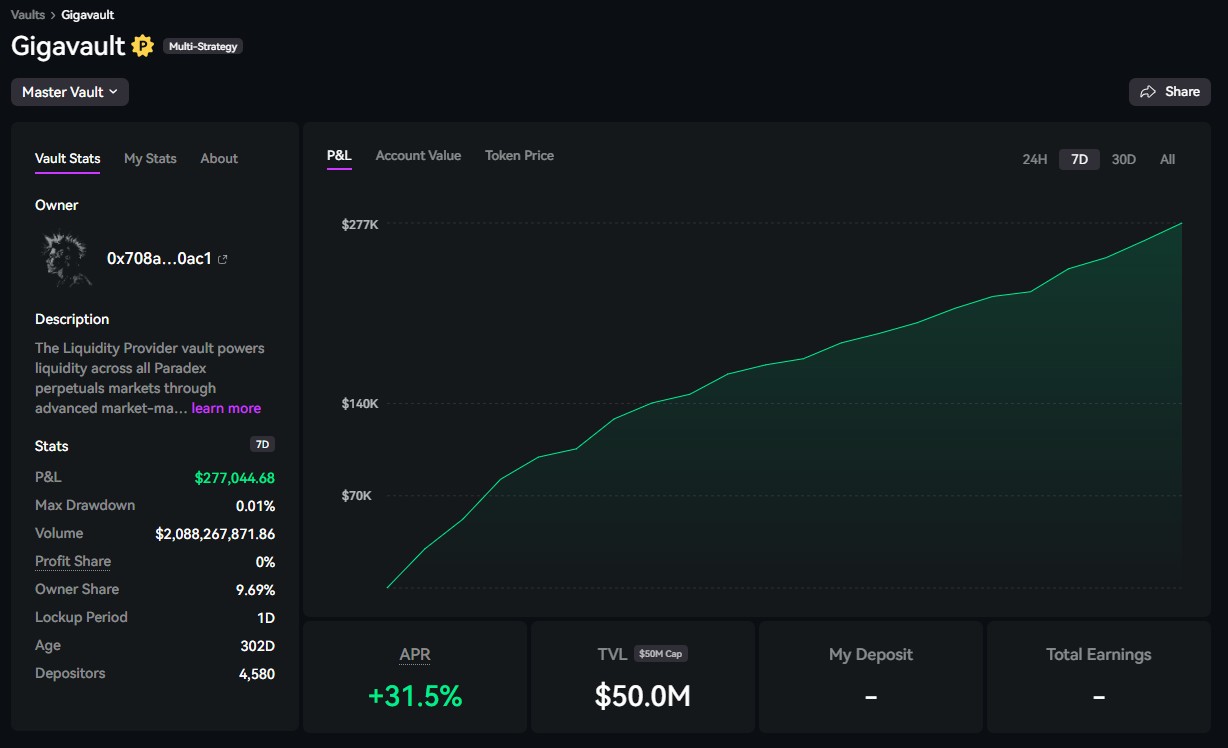1228x748 pixels.
Task: Click the APR label
Action: coord(415,654)
